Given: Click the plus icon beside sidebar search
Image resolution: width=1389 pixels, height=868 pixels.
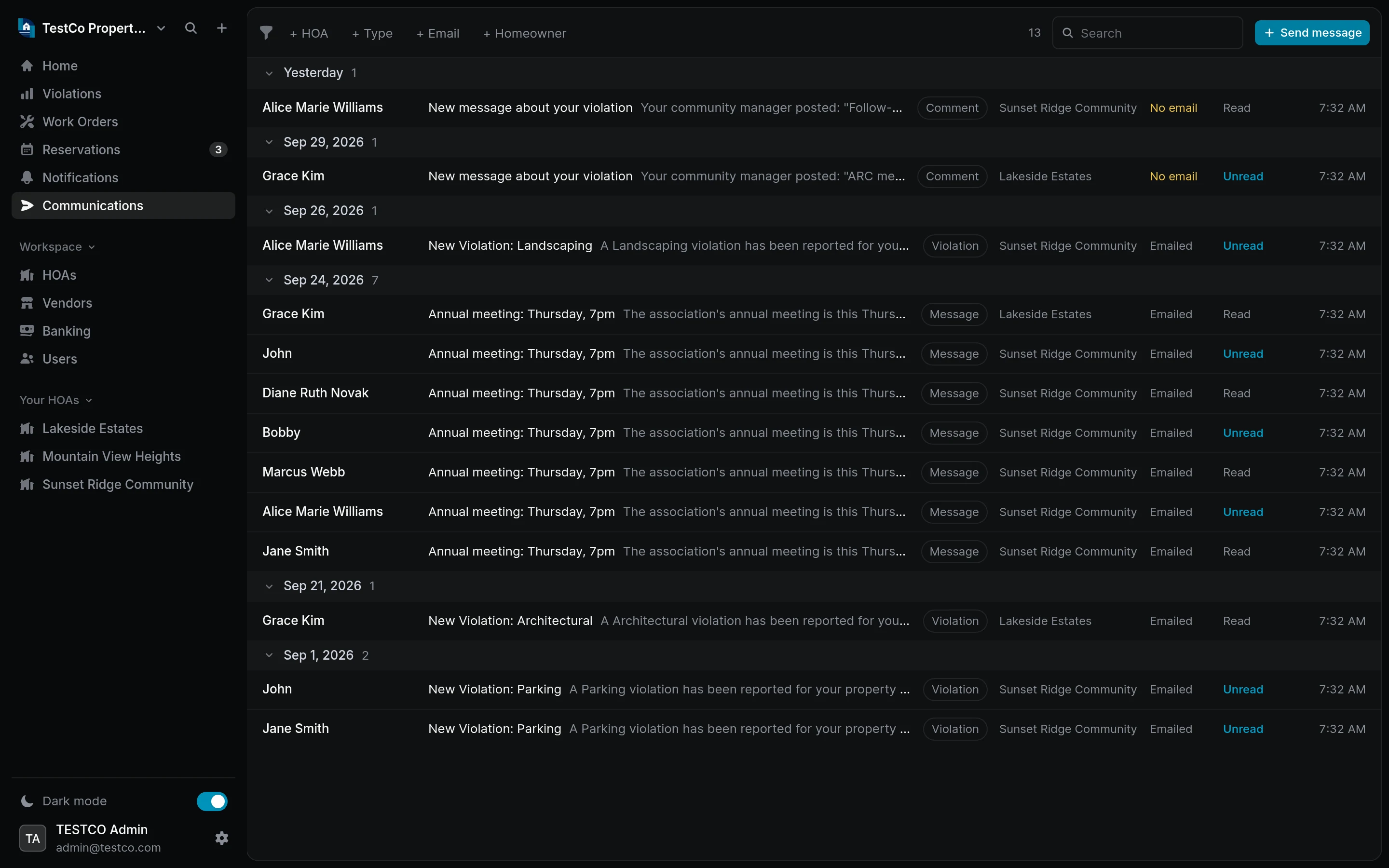Looking at the screenshot, I should (x=221, y=28).
